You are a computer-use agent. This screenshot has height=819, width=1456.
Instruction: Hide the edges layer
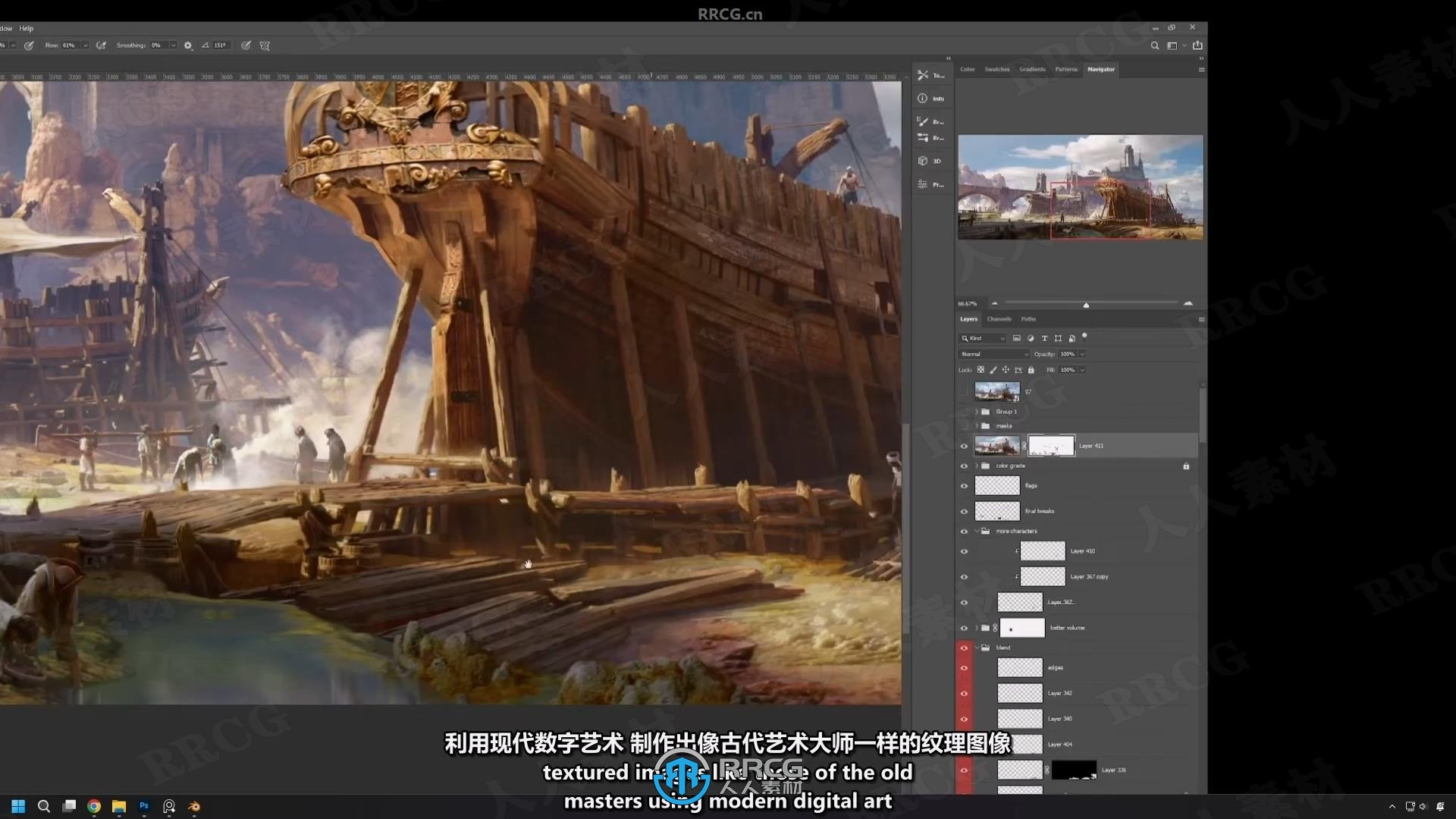[964, 668]
